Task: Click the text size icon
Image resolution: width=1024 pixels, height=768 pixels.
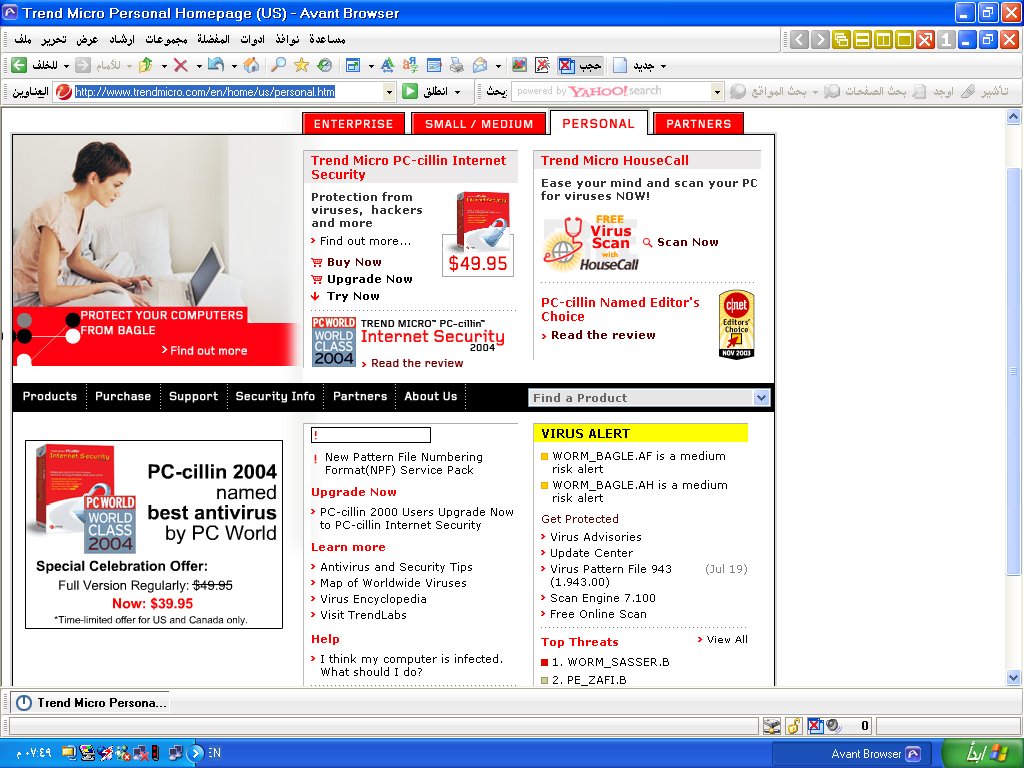Action: 388,65
